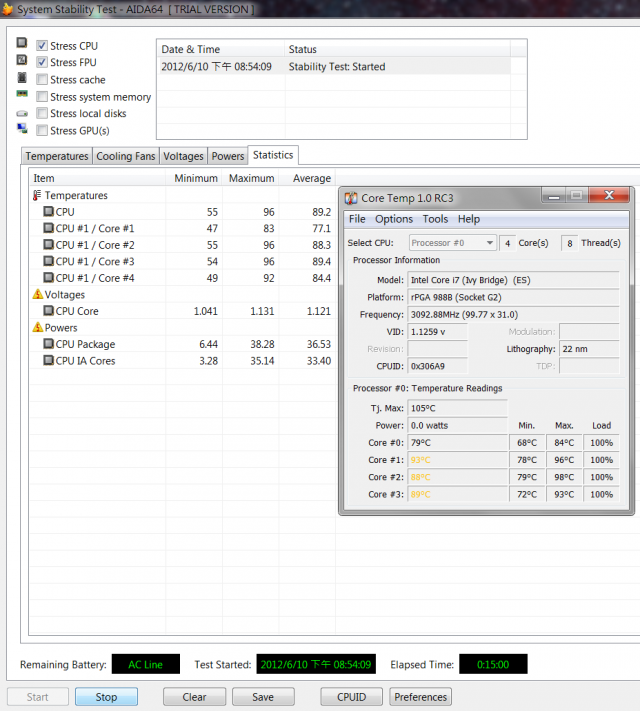Open the Tools menu in Core Temp
The image size is (640, 712).
coord(435,219)
